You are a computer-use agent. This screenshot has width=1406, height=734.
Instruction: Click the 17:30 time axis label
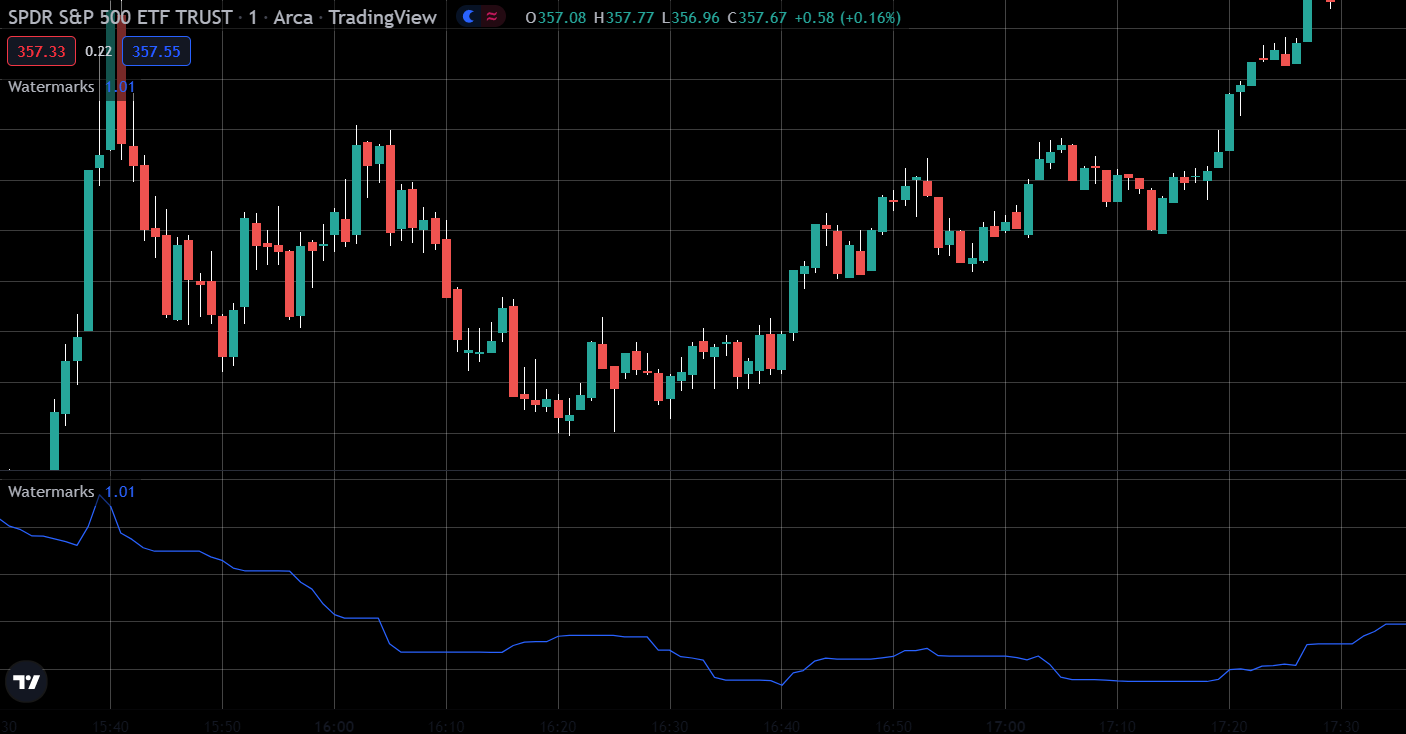pos(1341,726)
